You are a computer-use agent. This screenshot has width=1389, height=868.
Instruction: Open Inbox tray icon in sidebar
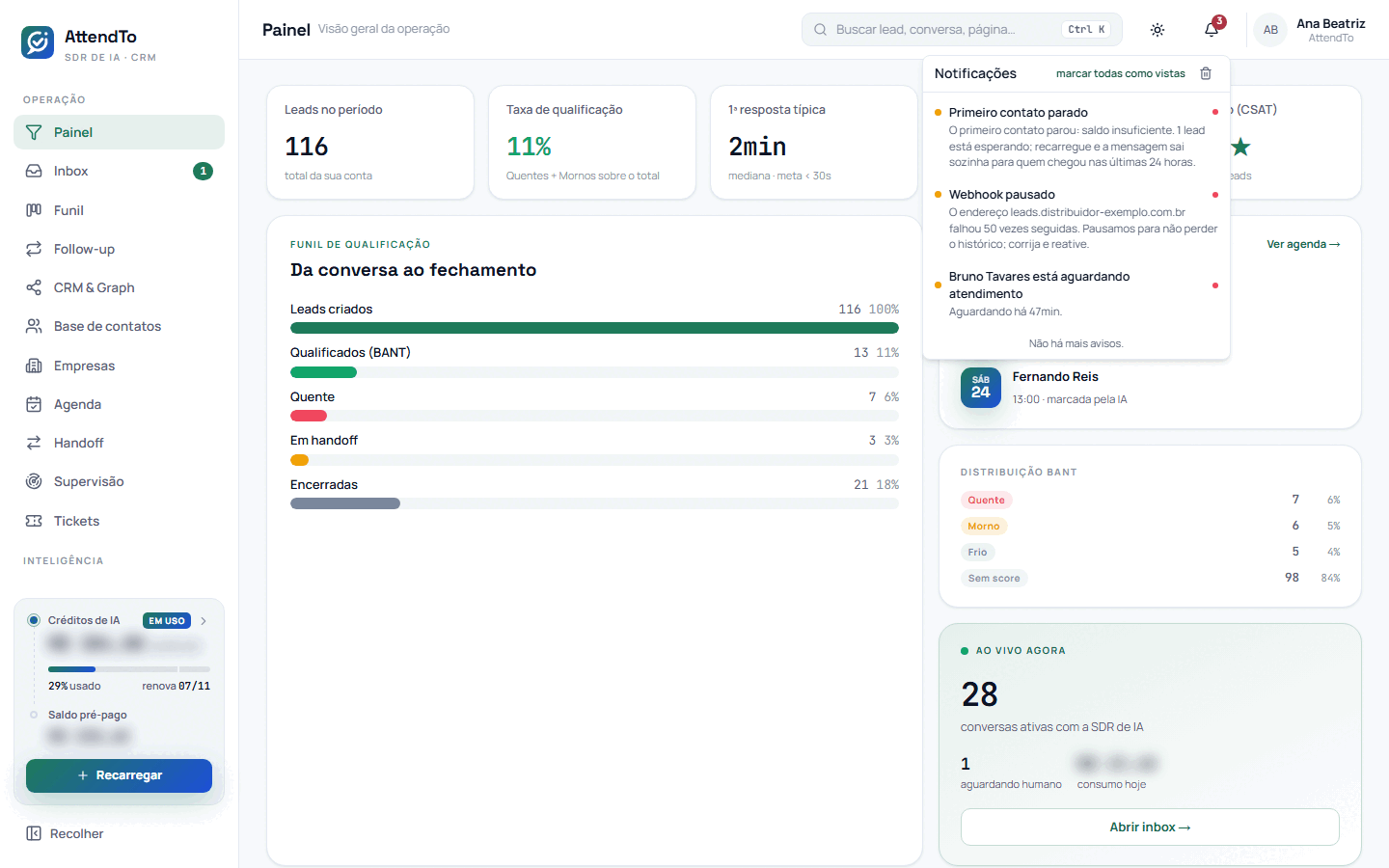(x=34, y=171)
